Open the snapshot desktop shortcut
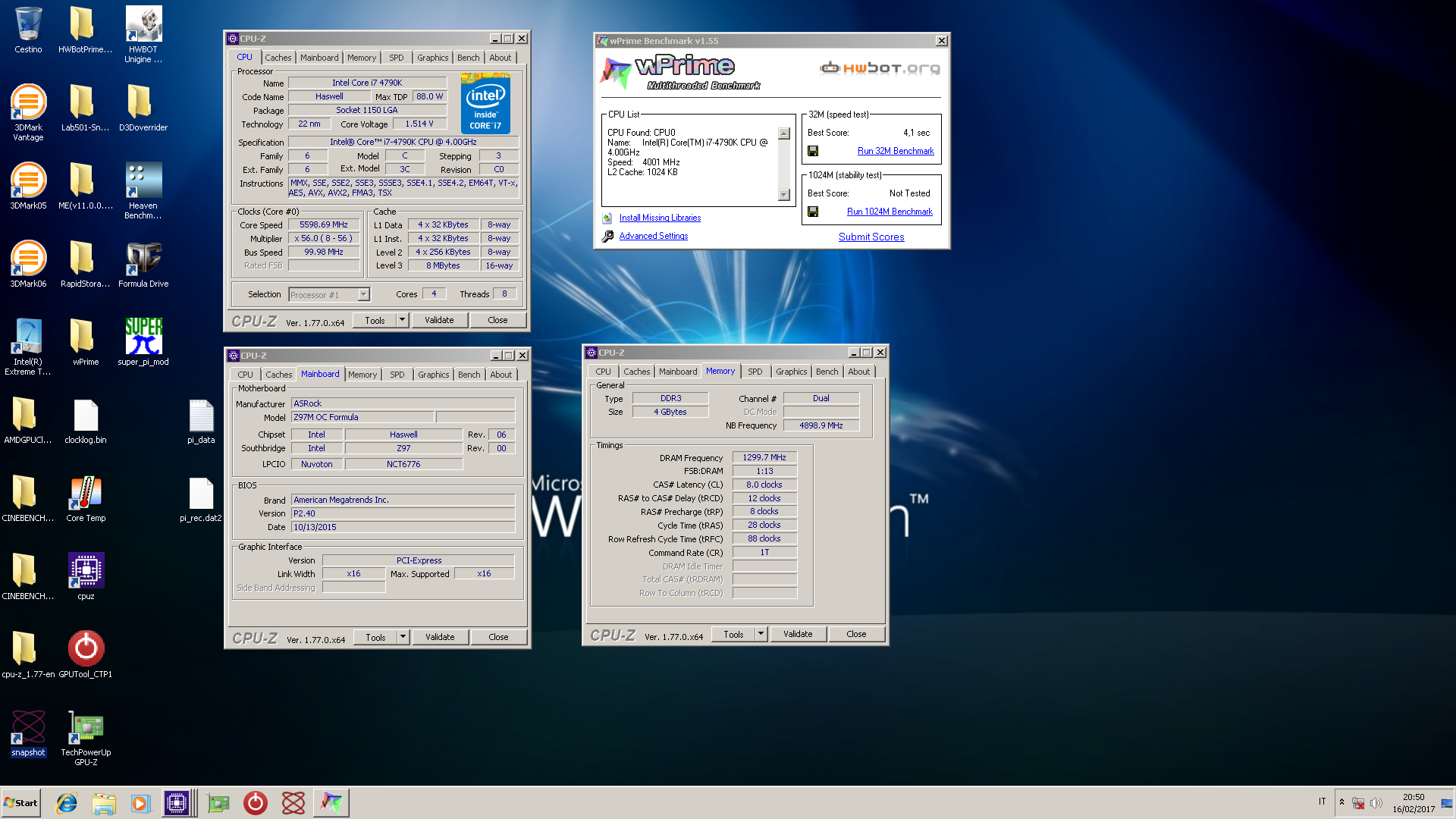This screenshot has height=819, width=1456. coord(28,733)
